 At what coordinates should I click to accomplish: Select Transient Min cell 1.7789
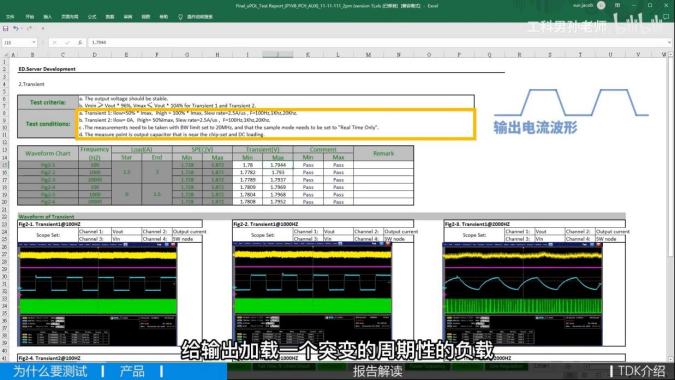[248, 179]
